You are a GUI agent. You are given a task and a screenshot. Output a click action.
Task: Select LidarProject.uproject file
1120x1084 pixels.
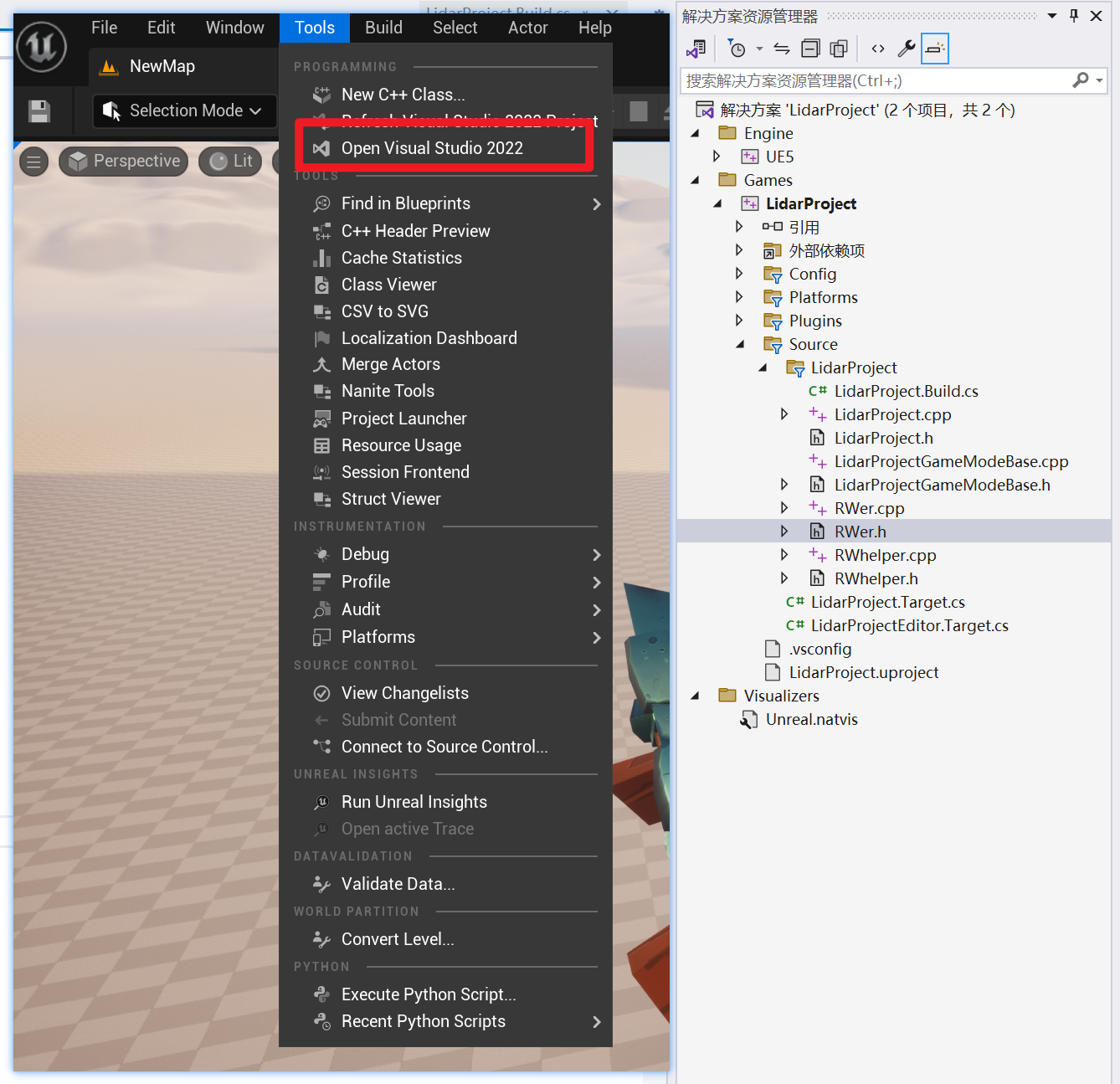pyautogui.click(x=864, y=672)
